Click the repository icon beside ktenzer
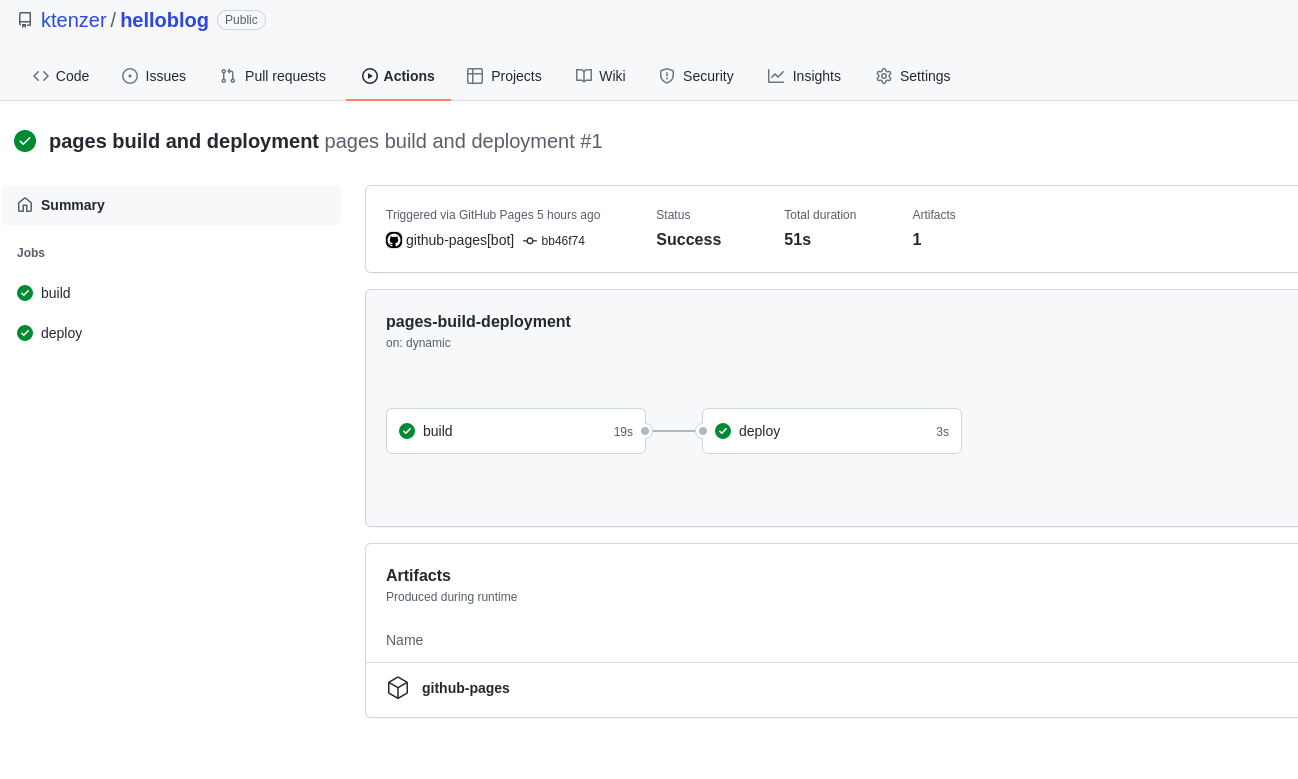Viewport: 1298px width, 779px height. pyautogui.click(x=25, y=20)
